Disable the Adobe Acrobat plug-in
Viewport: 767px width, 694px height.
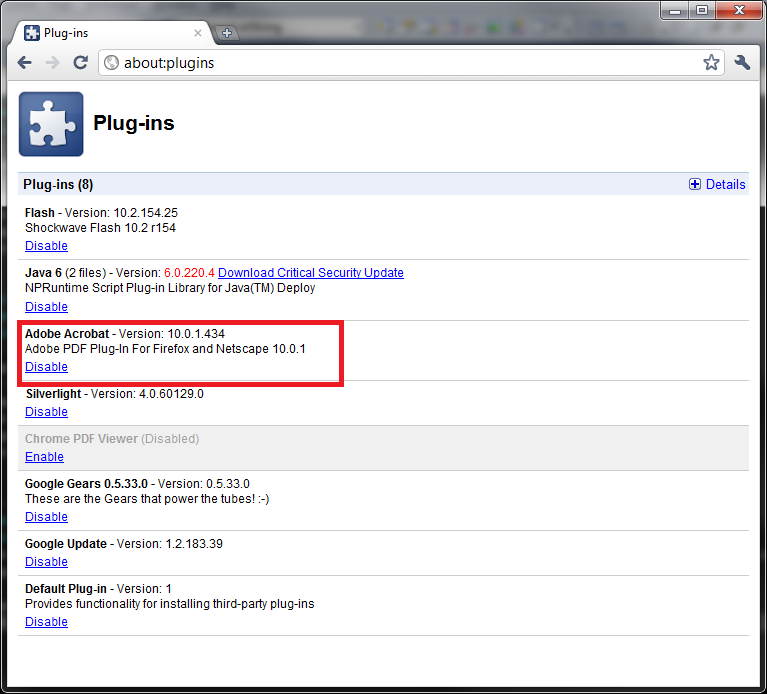pos(46,367)
